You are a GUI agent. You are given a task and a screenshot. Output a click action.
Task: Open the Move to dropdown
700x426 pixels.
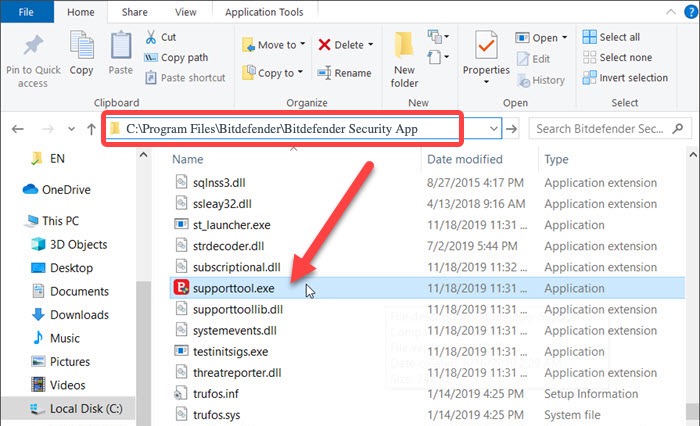(x=273, y=45)
